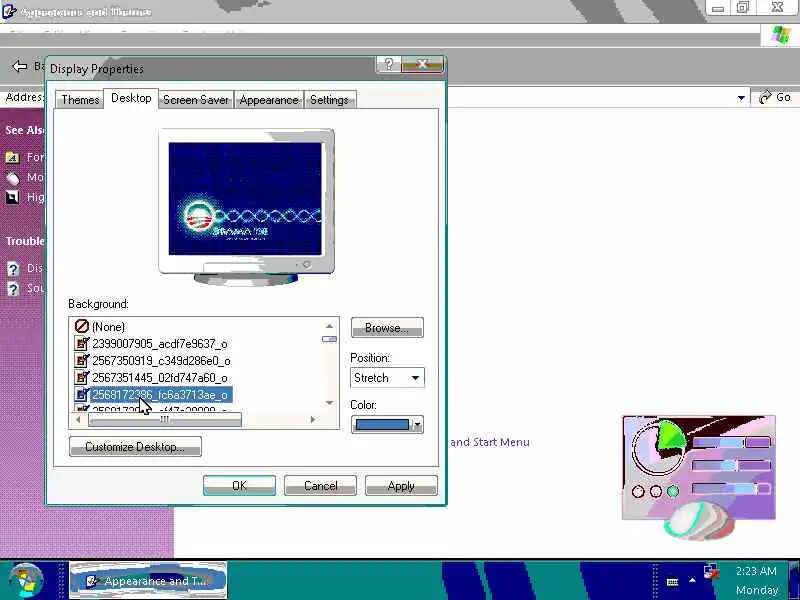
Task: Click the Browse... button
Action: click(387, 328)
